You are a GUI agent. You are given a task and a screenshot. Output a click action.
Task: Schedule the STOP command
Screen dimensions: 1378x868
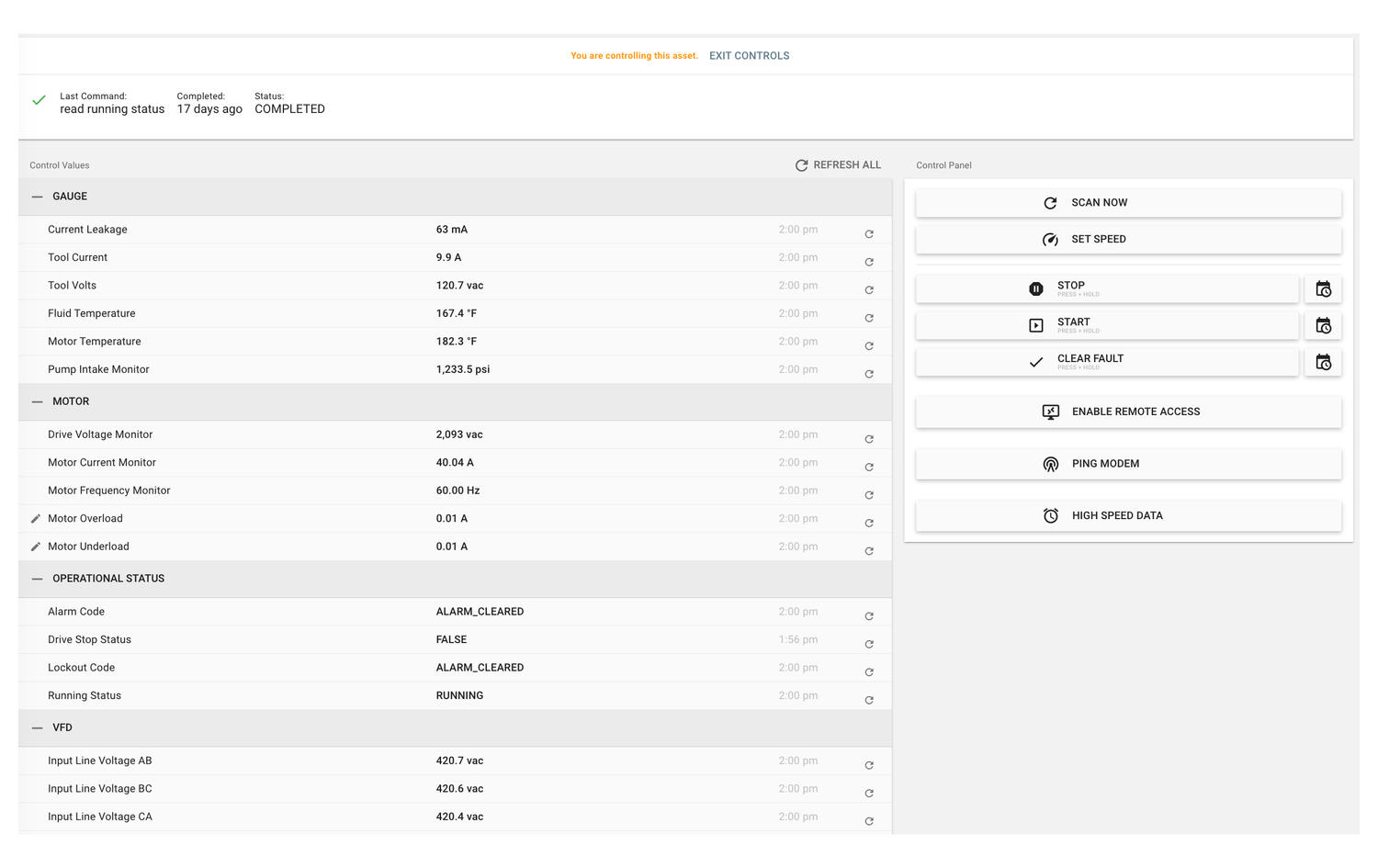tap(1323, 288)
